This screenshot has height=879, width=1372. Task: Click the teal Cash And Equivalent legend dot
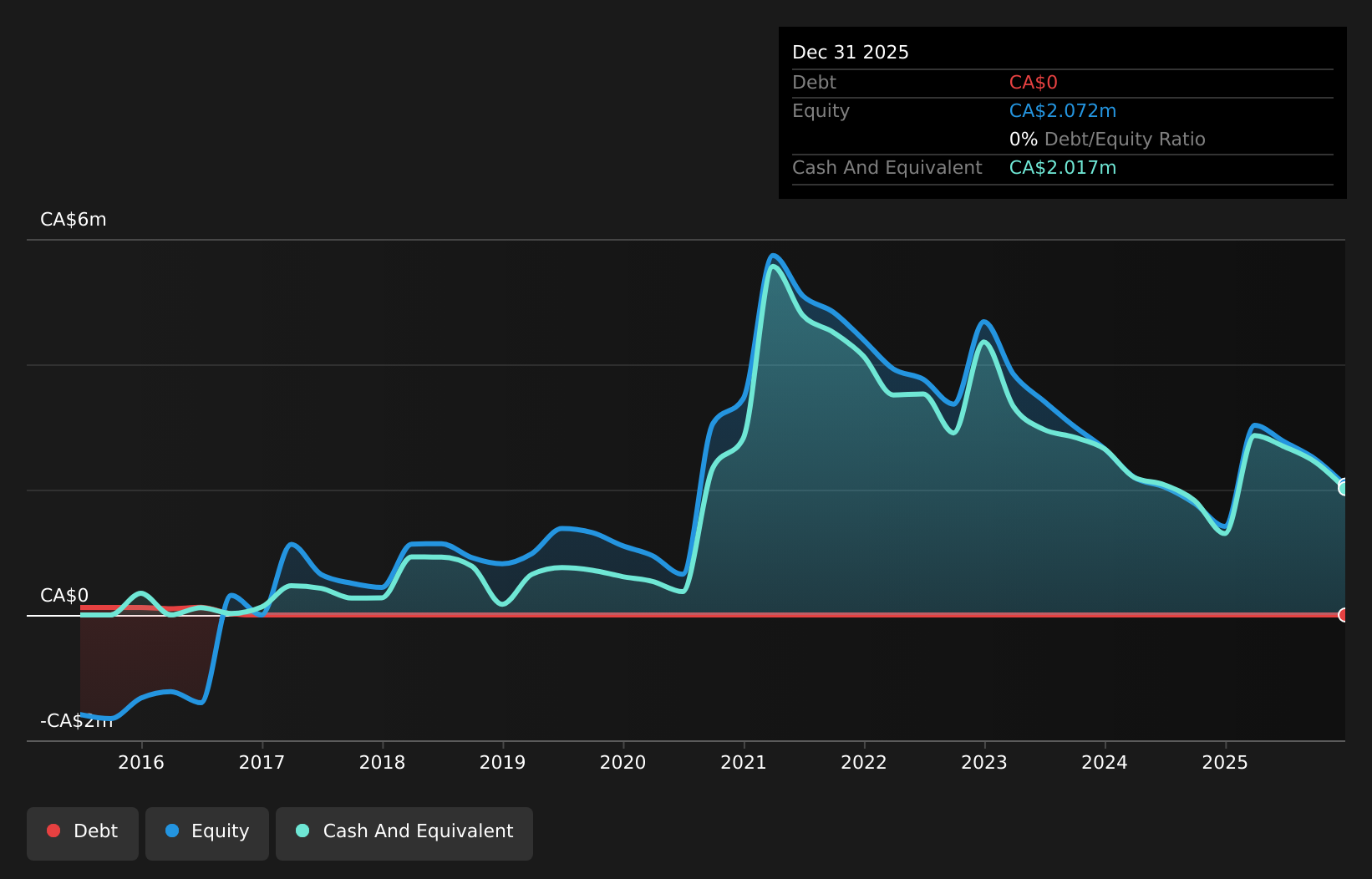pos(302,831)
